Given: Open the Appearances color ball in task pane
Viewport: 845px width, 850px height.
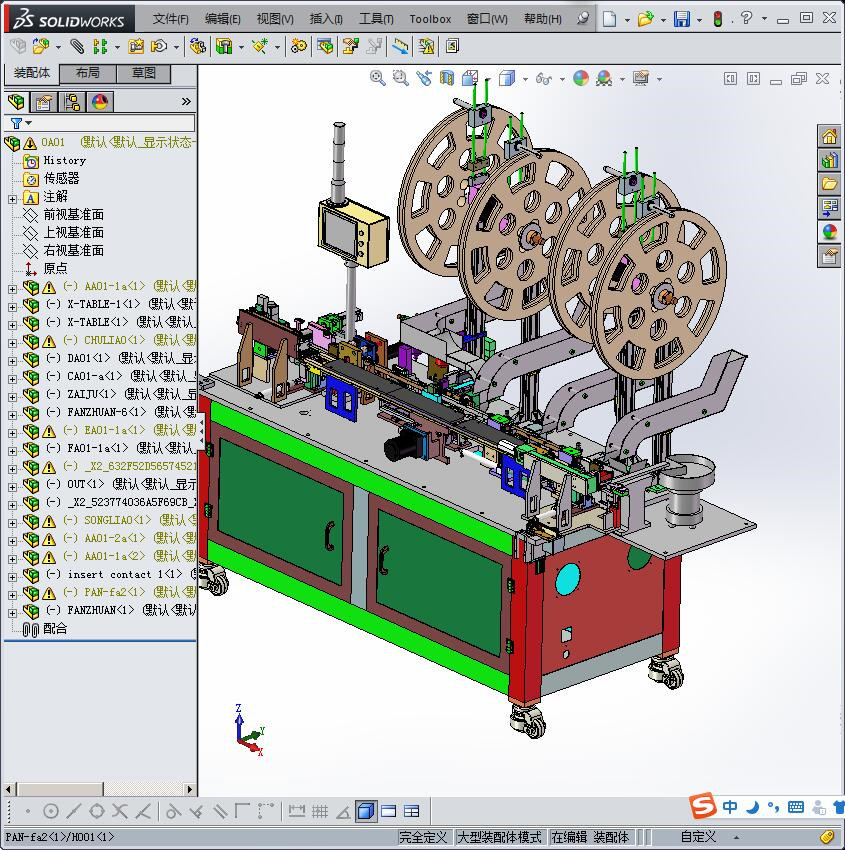Looking at the screenshot, I should point(829,232).
